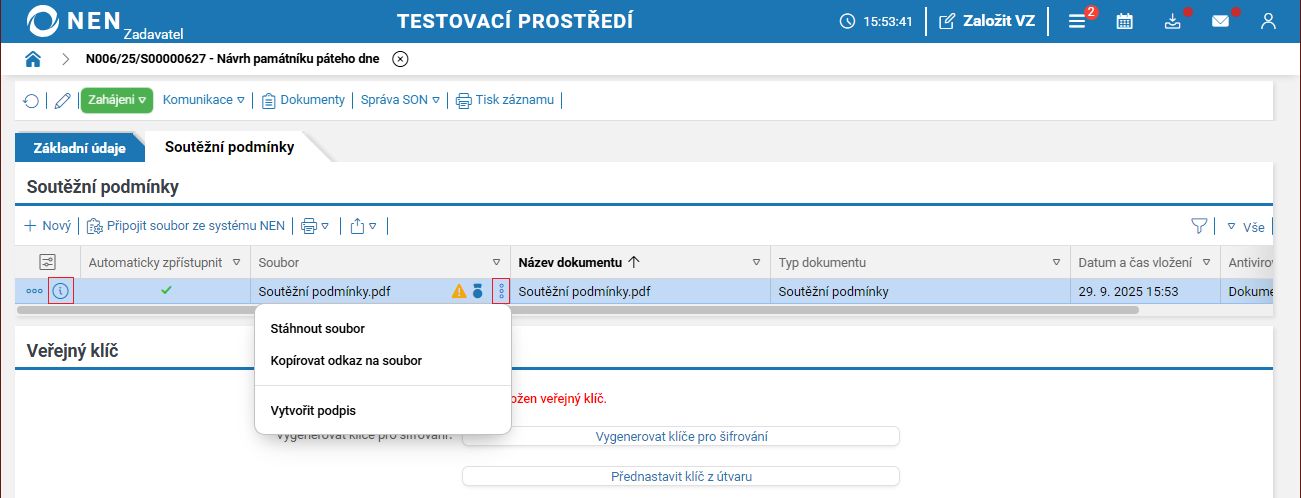Open the task list menu with badge
The height and width of the screenshot is (498, 1301).
(x=1079, y=21)
